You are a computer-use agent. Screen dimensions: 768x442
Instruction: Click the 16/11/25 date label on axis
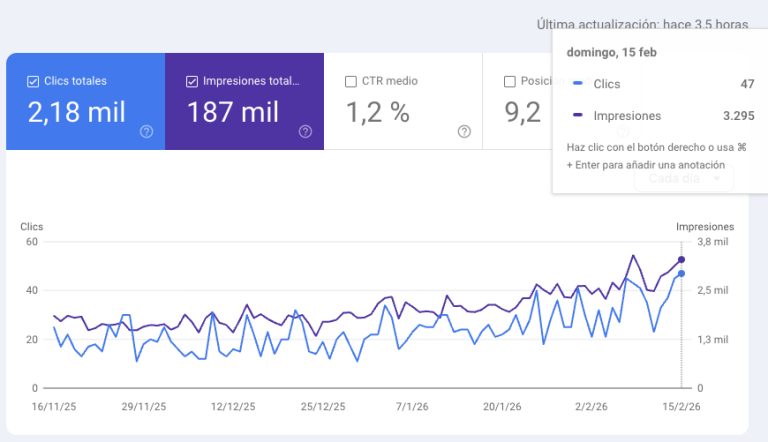(54, 407)
